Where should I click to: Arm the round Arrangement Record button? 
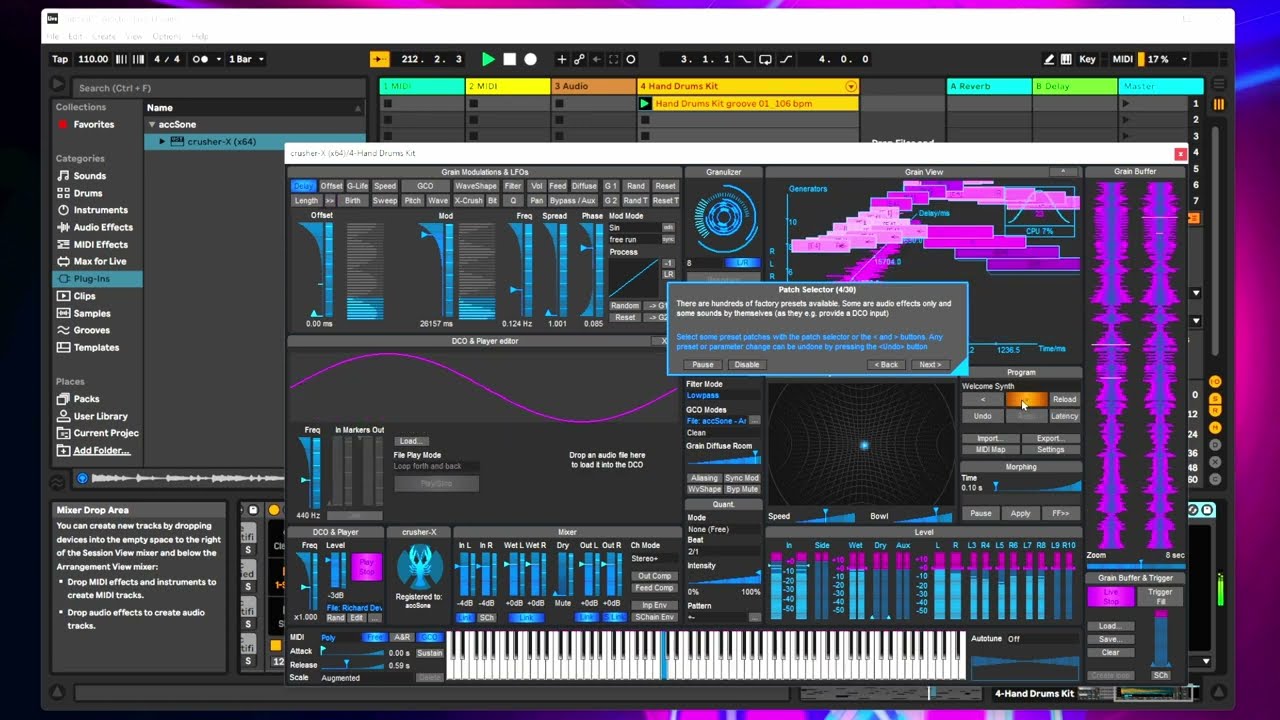(531, 59)
